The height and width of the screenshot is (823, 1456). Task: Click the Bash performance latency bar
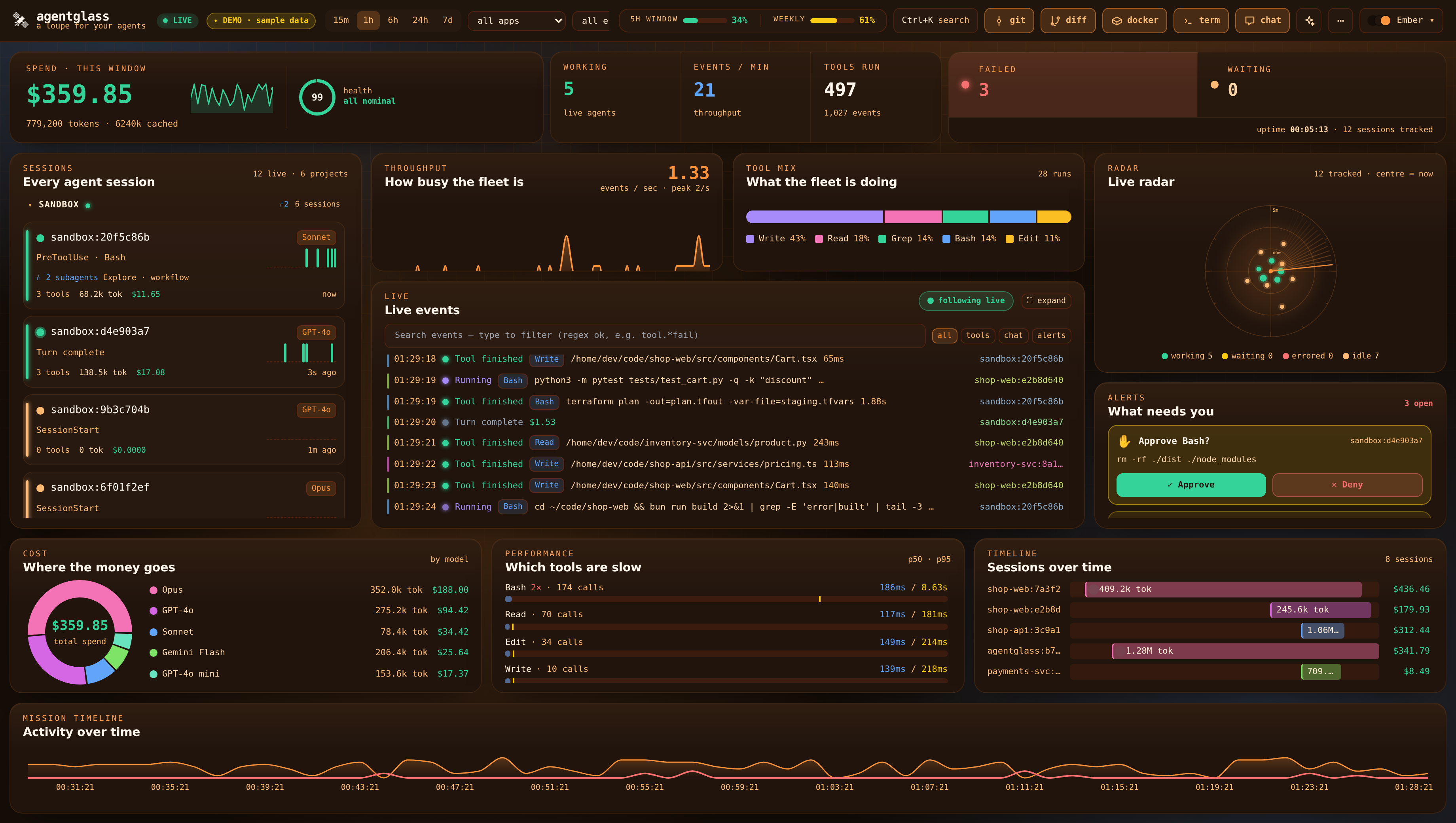pyautogui.click(x=726, y=599)
